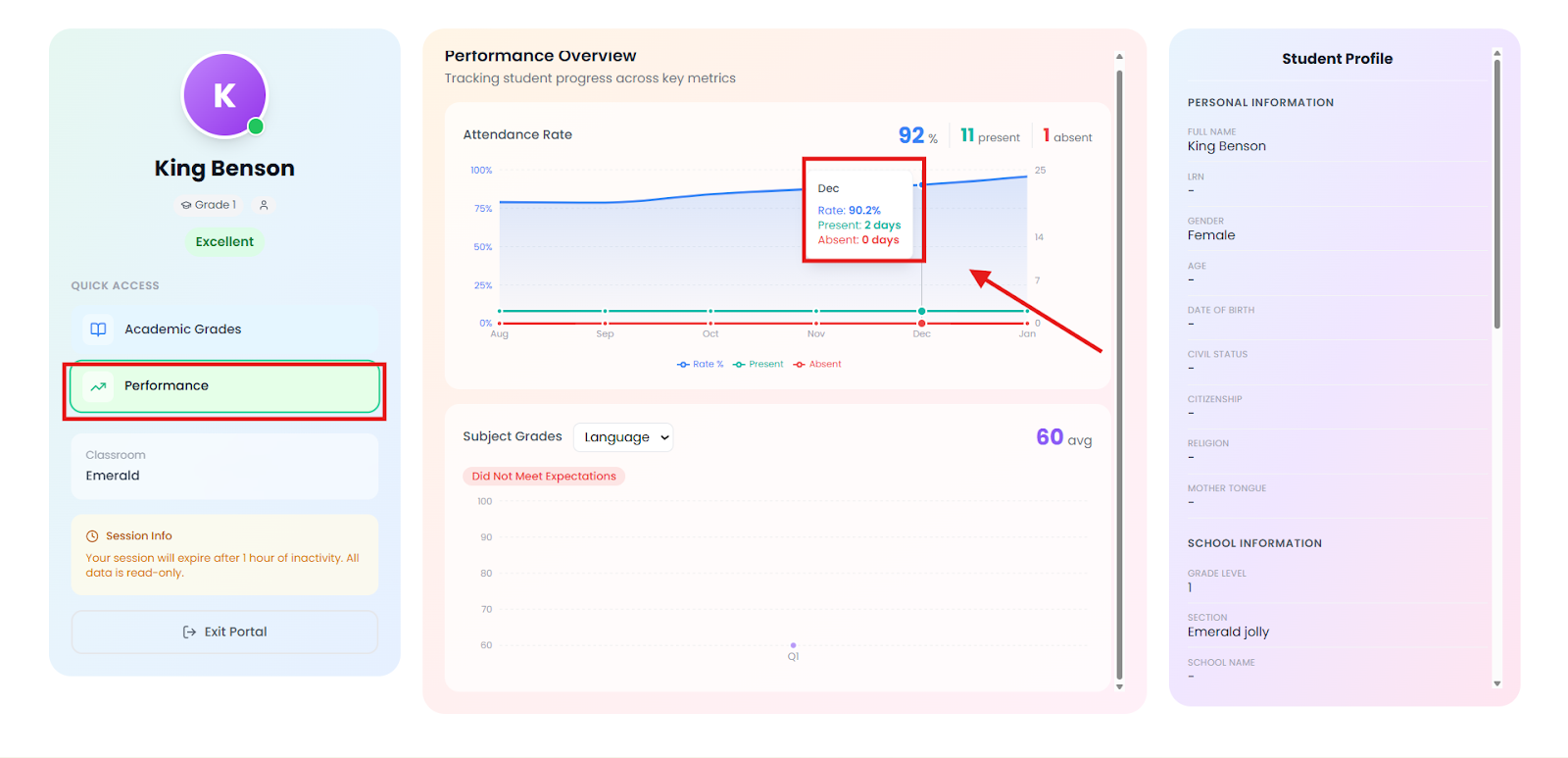
Task: Click the Grade Level value 1 link
Action: 1190,588
